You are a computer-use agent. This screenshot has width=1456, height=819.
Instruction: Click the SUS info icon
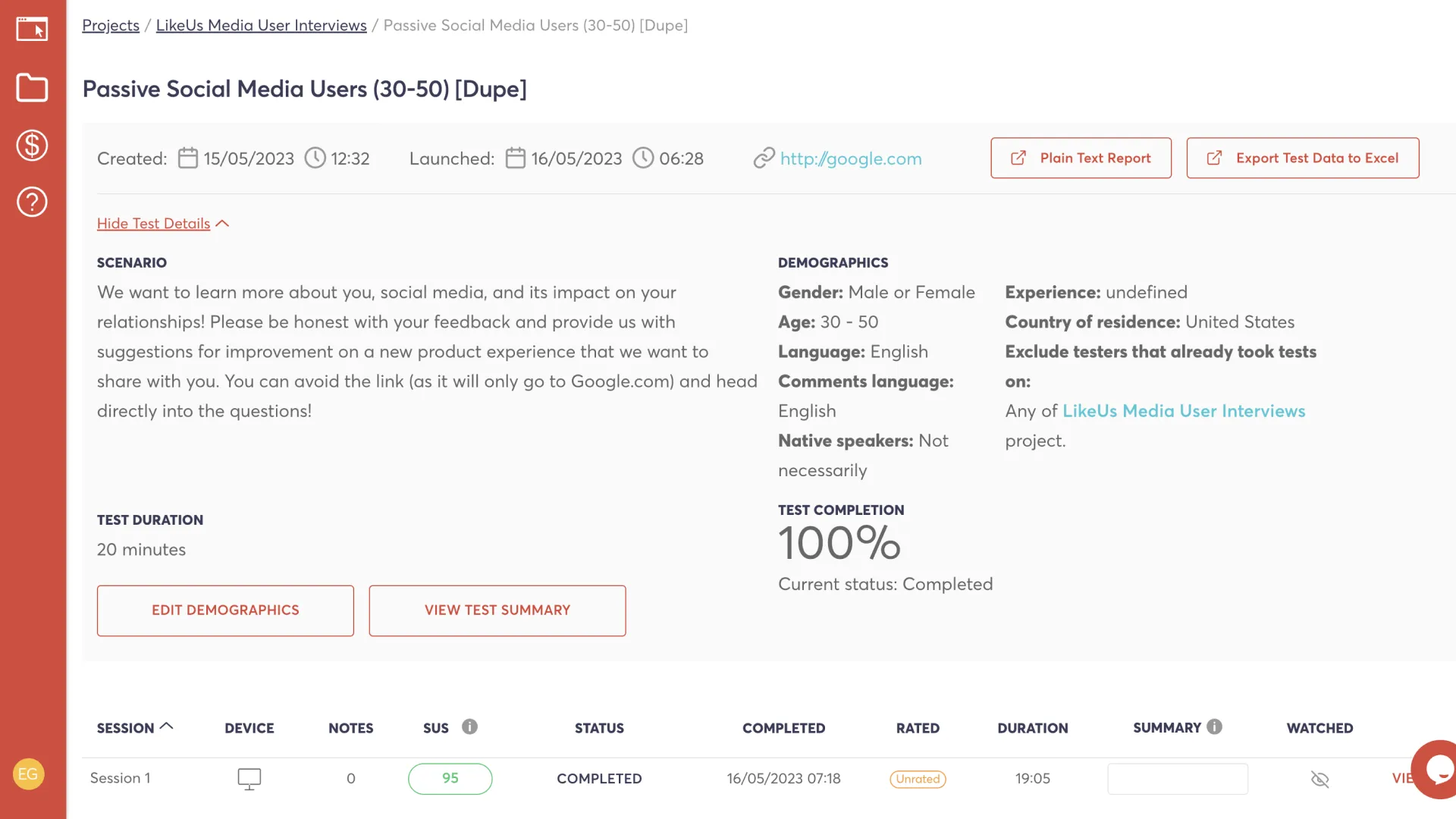click(x=470, y=726)
